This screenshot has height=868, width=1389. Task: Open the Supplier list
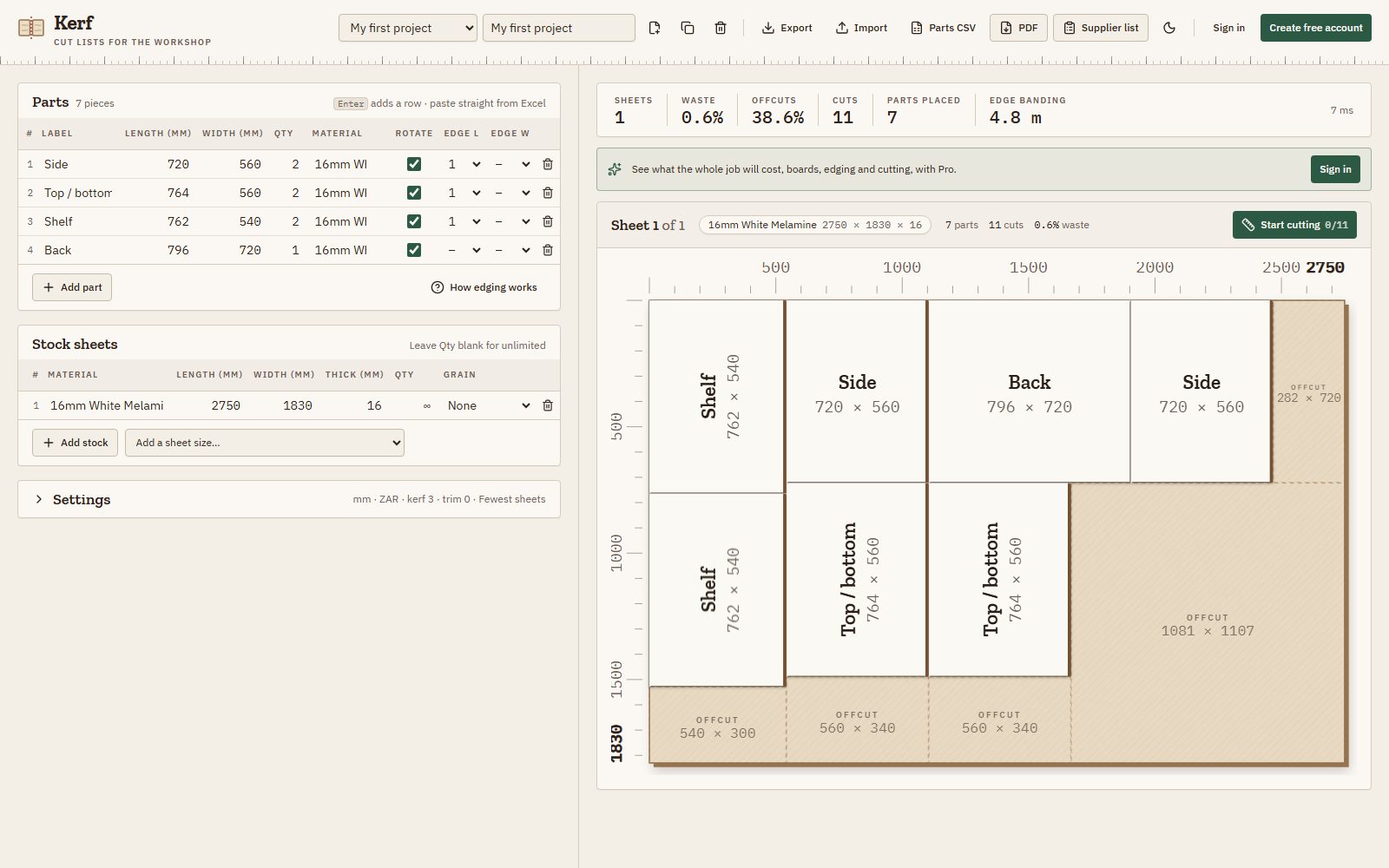[1101, 28]
